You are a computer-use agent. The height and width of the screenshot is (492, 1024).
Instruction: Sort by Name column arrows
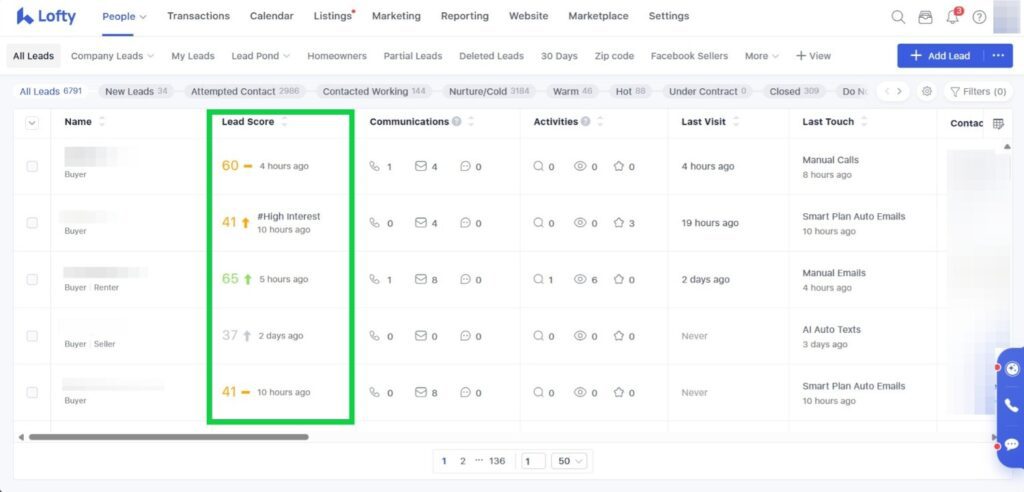pos(102,122)
